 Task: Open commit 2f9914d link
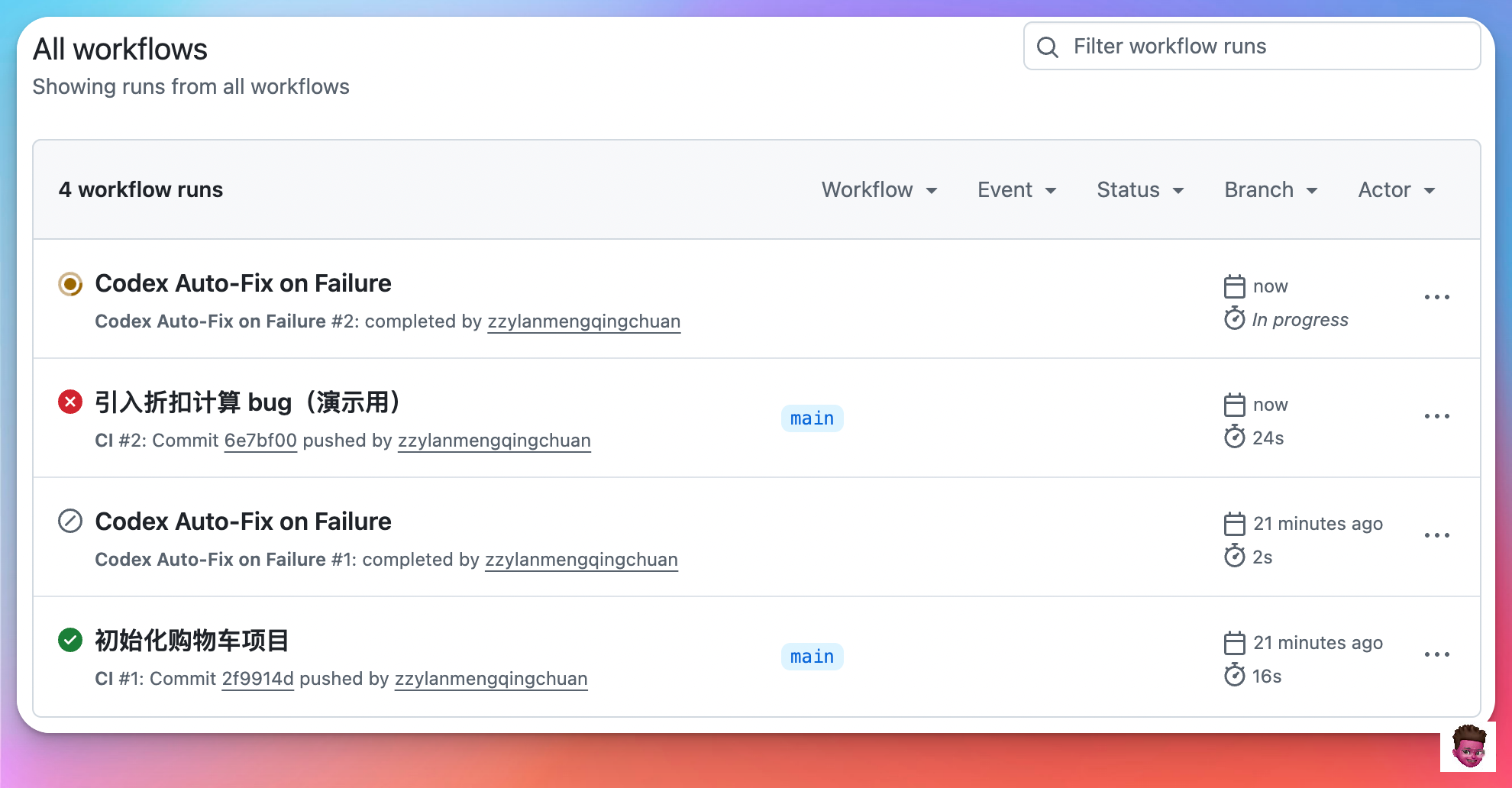[x=257, y=679]
